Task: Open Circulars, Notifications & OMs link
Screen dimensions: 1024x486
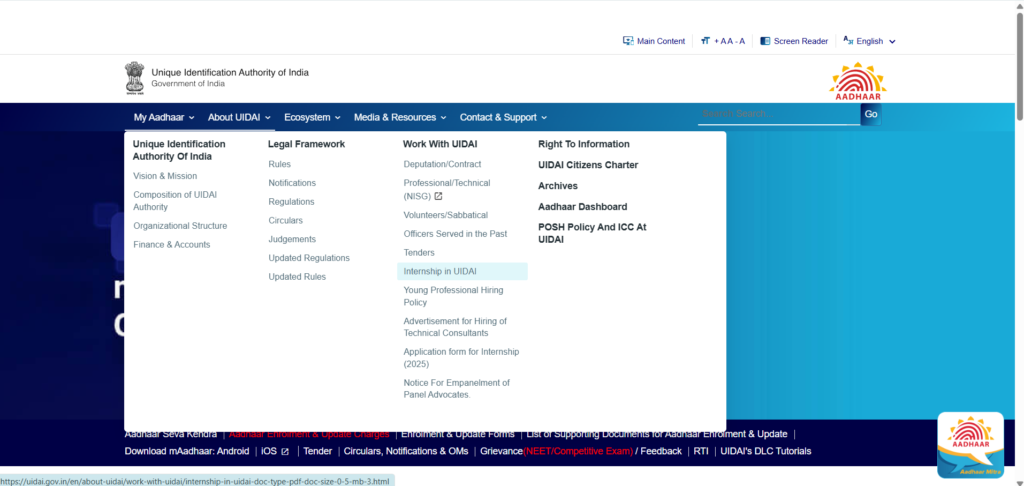Action: point(406,451)
